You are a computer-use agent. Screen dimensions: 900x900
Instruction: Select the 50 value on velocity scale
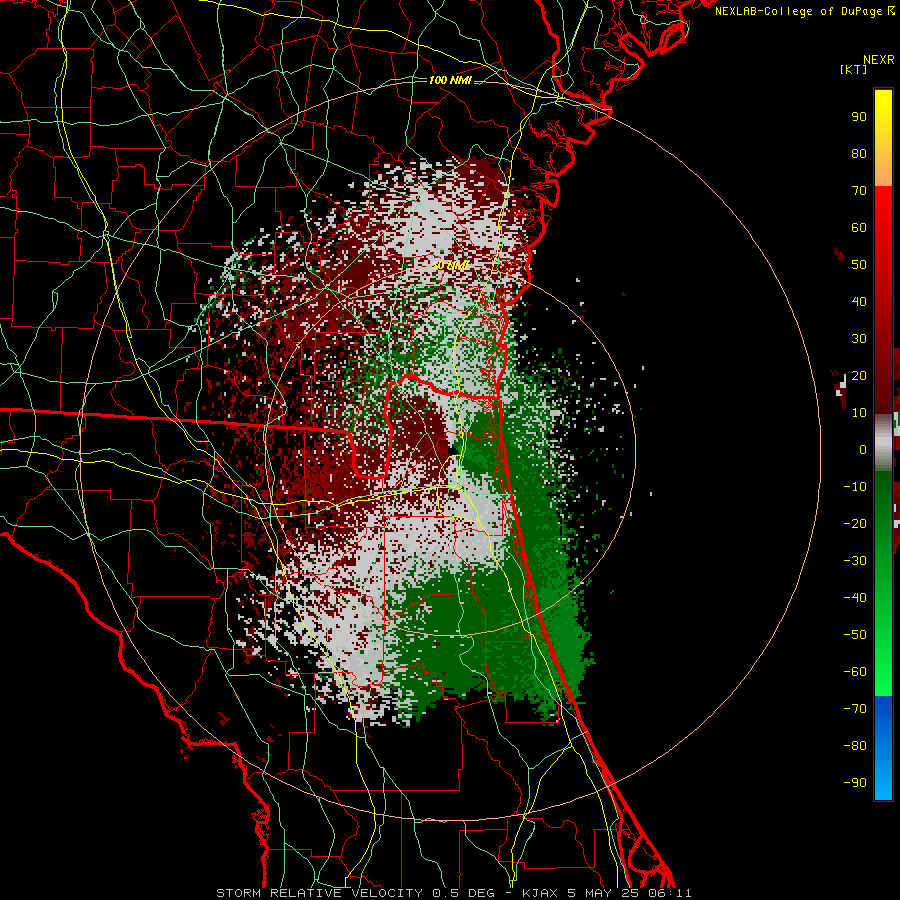point(859,265)
